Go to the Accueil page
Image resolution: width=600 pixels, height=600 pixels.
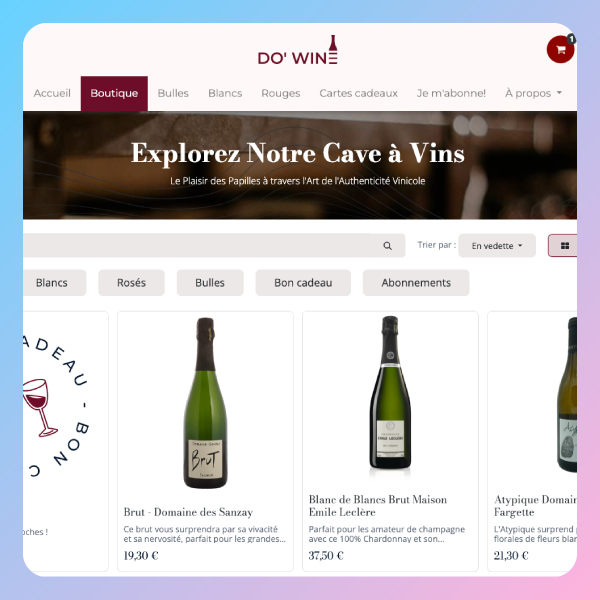52,93
